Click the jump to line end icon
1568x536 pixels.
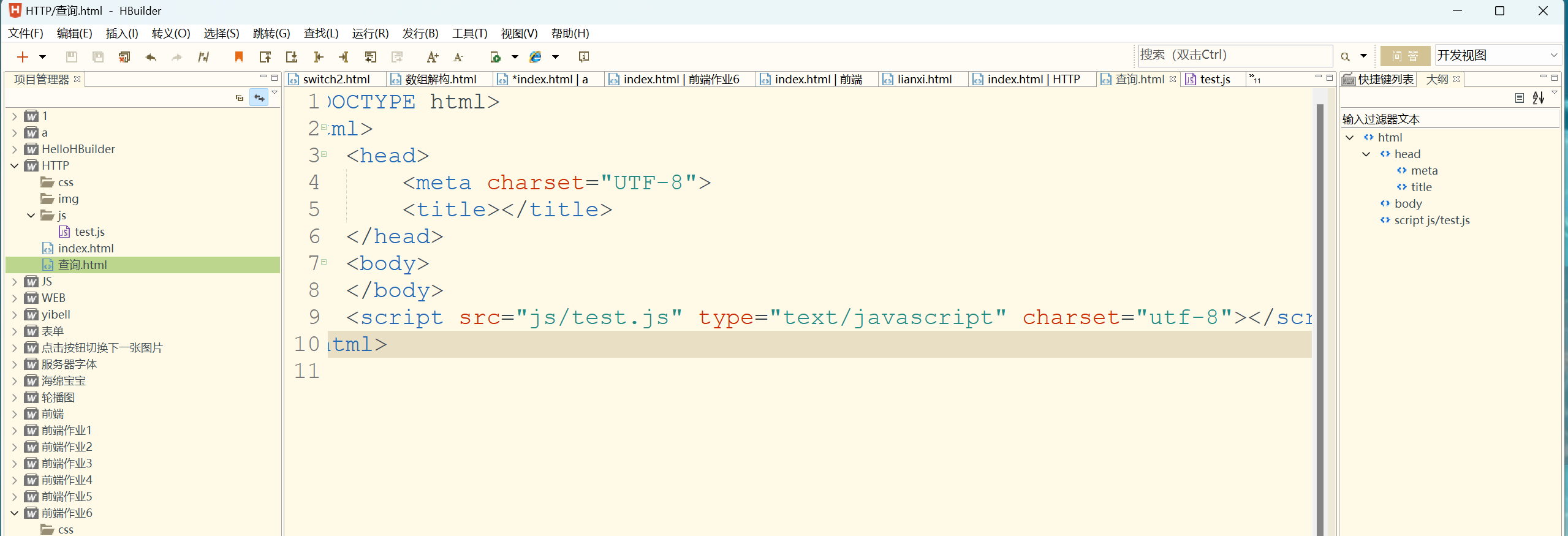(x=344, y=57)
